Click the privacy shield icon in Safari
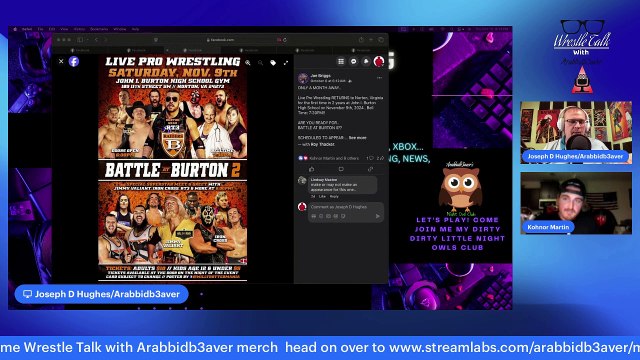The height and width of the screenshot is (360, 640). [x=156, y=40]
